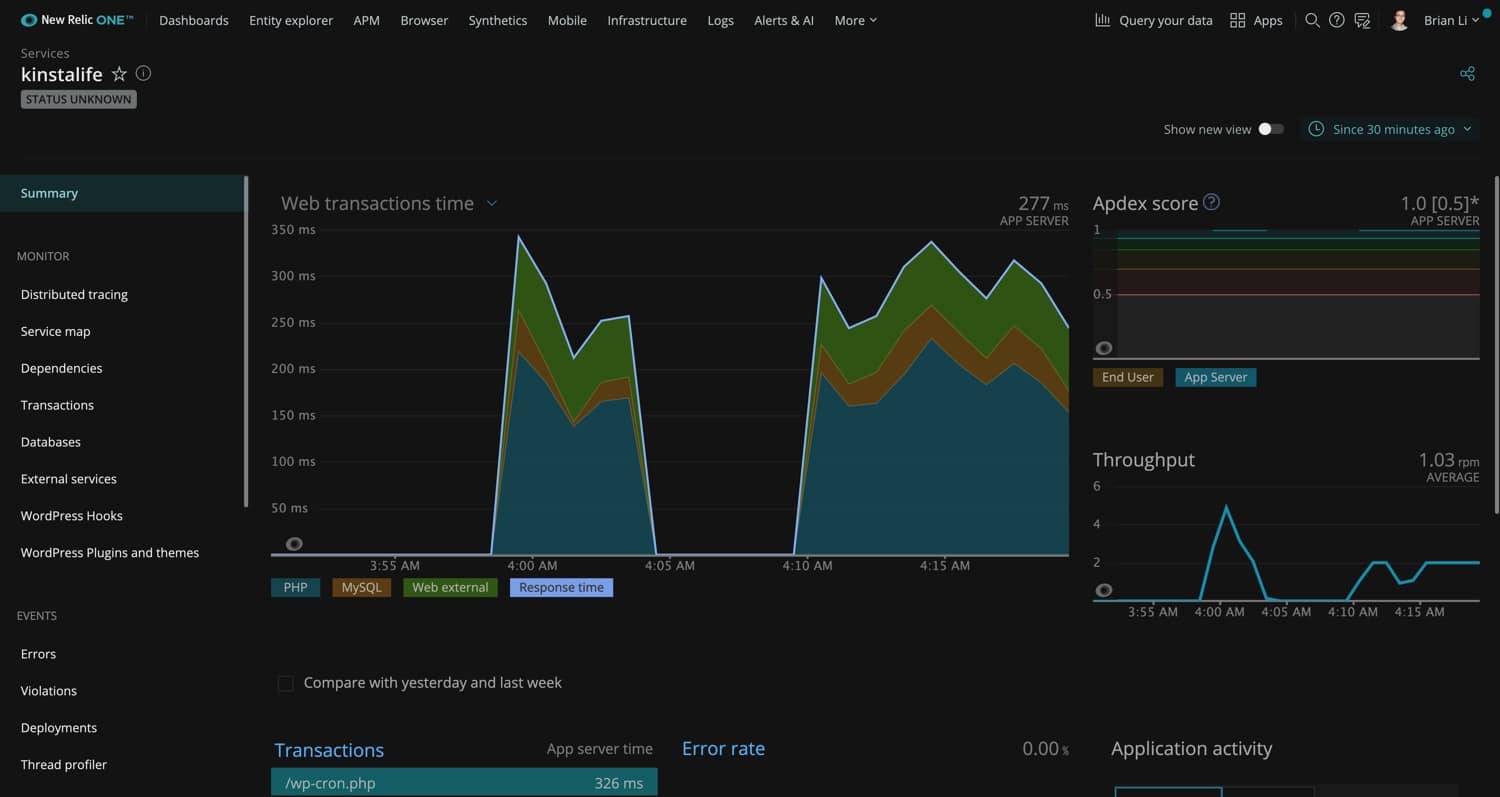Open Service map
The height and width of the screenshot is (797, 1500).
click(x=55, y=331)
